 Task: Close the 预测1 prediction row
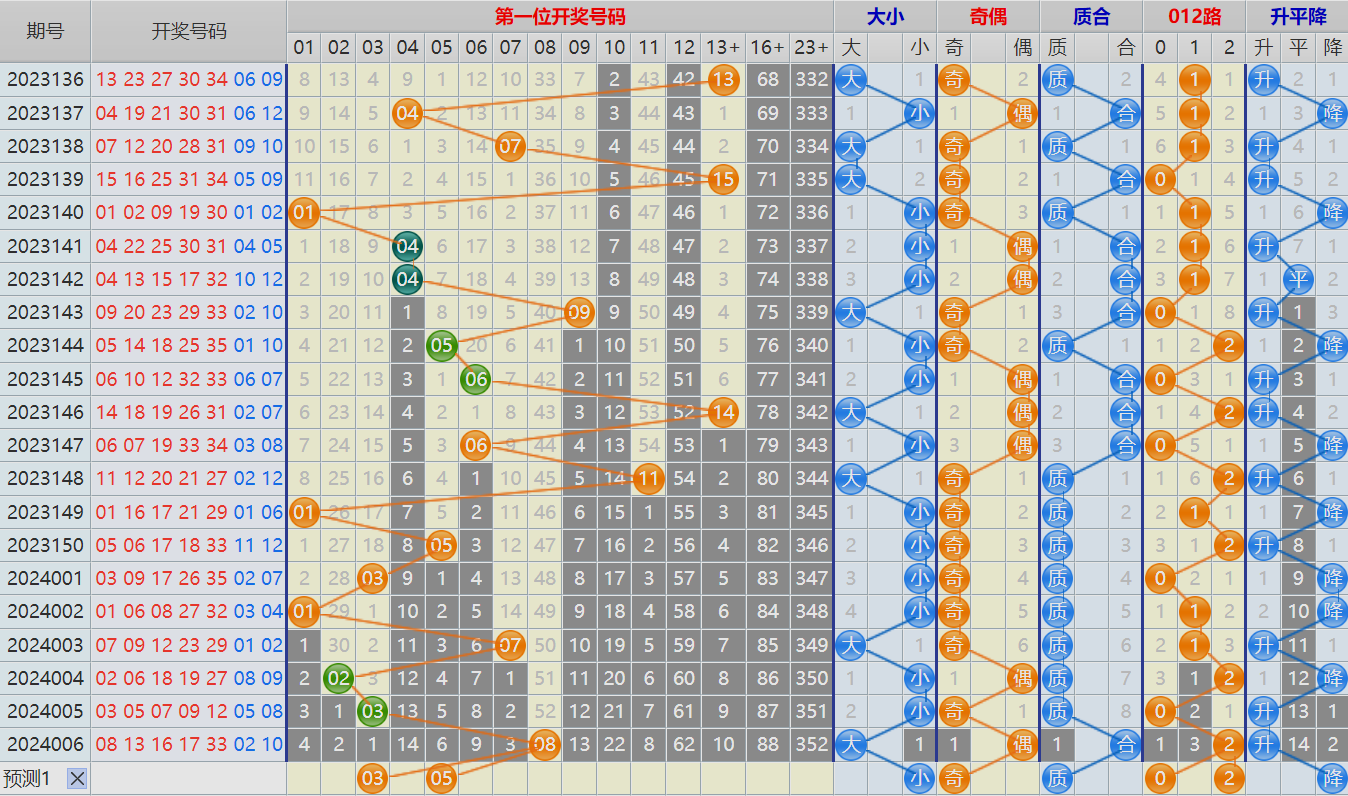pyautogui.click(x=77, y=778)
